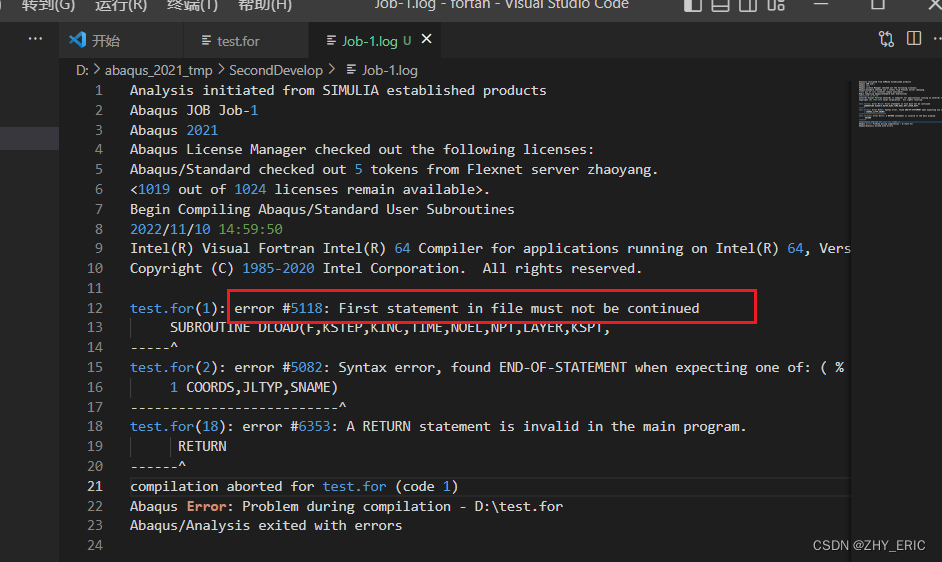Minimize the Visual Studio Code window
This screenshot has height=562, width=942.
coord(821,4)
